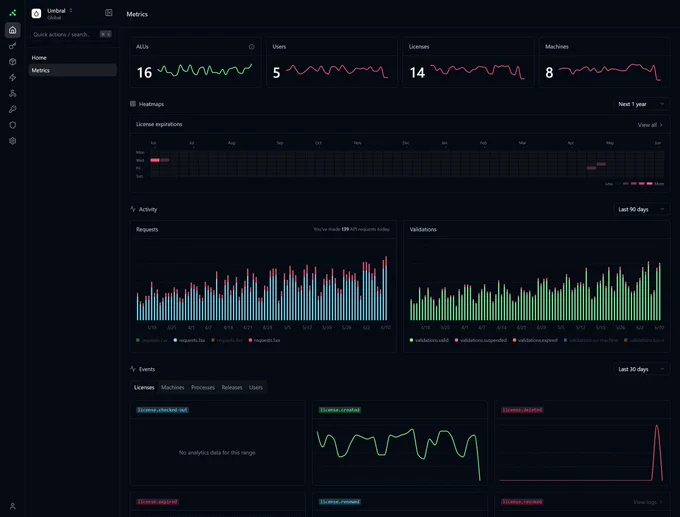
Task: Click the Heatmaps section grid icon
Action: point(133,104)
